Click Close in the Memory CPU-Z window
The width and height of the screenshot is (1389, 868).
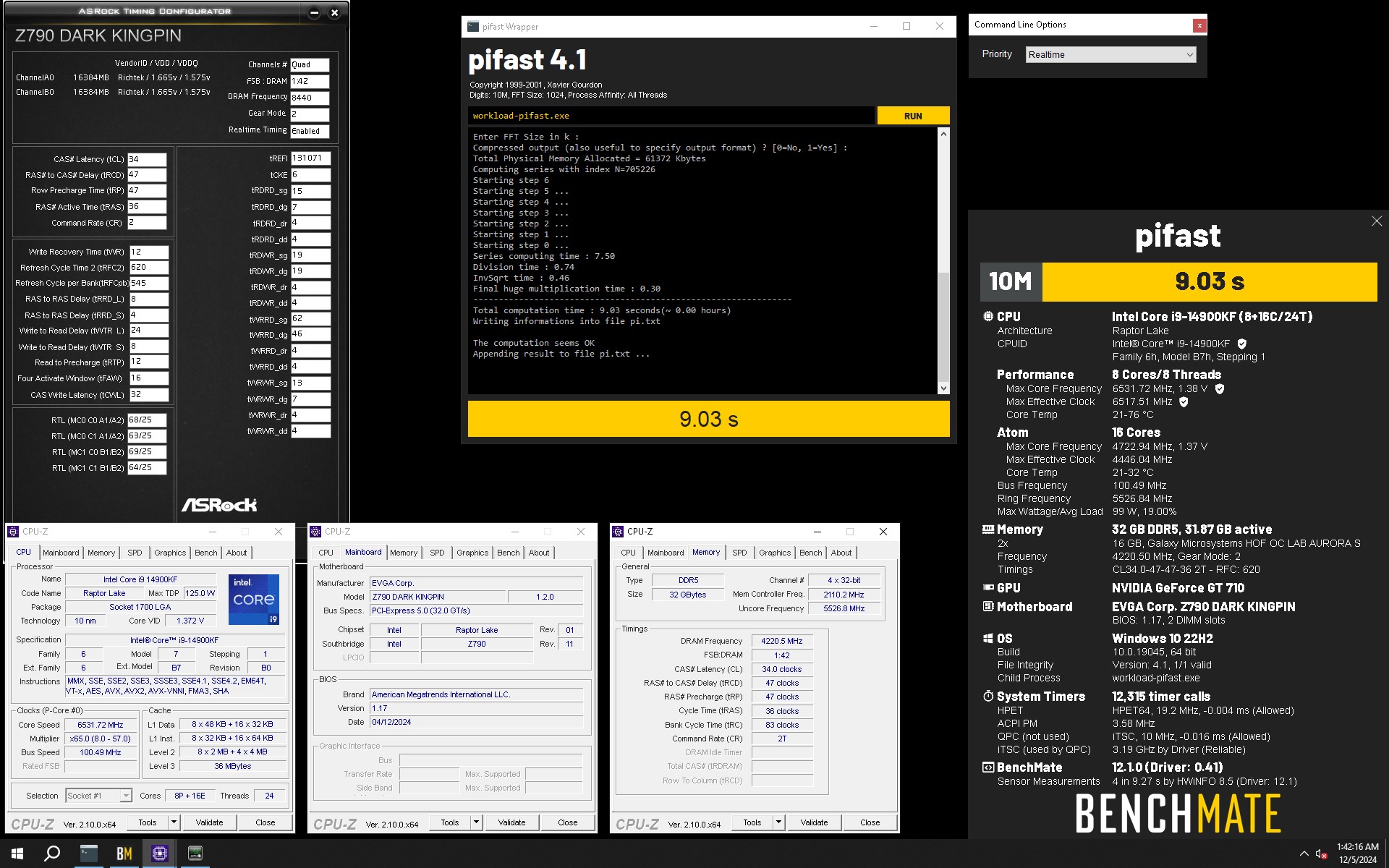(870, 822)
